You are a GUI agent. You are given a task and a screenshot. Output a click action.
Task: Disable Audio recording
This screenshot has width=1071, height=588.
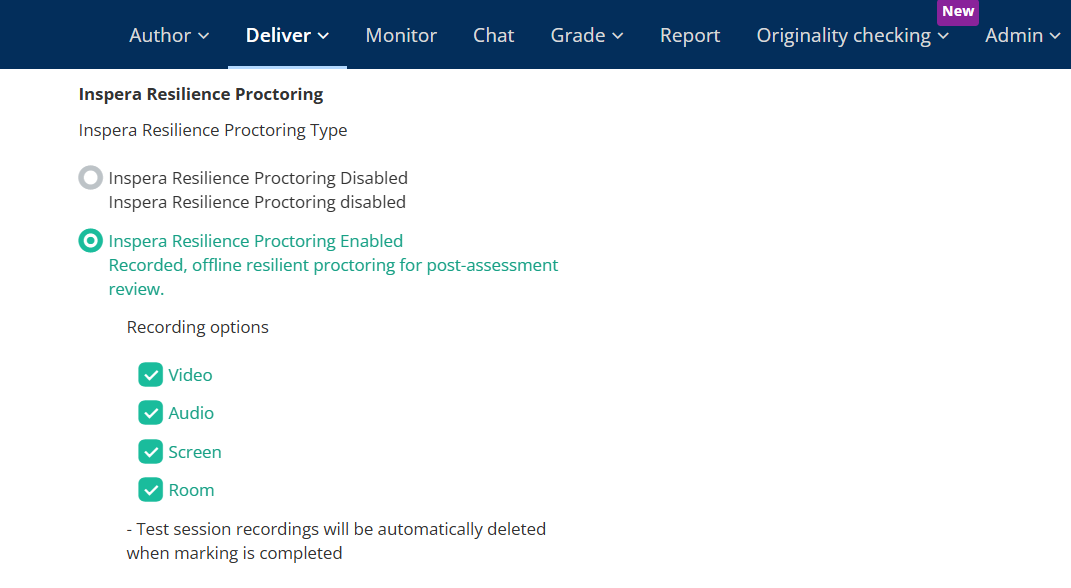coord(150,413)
